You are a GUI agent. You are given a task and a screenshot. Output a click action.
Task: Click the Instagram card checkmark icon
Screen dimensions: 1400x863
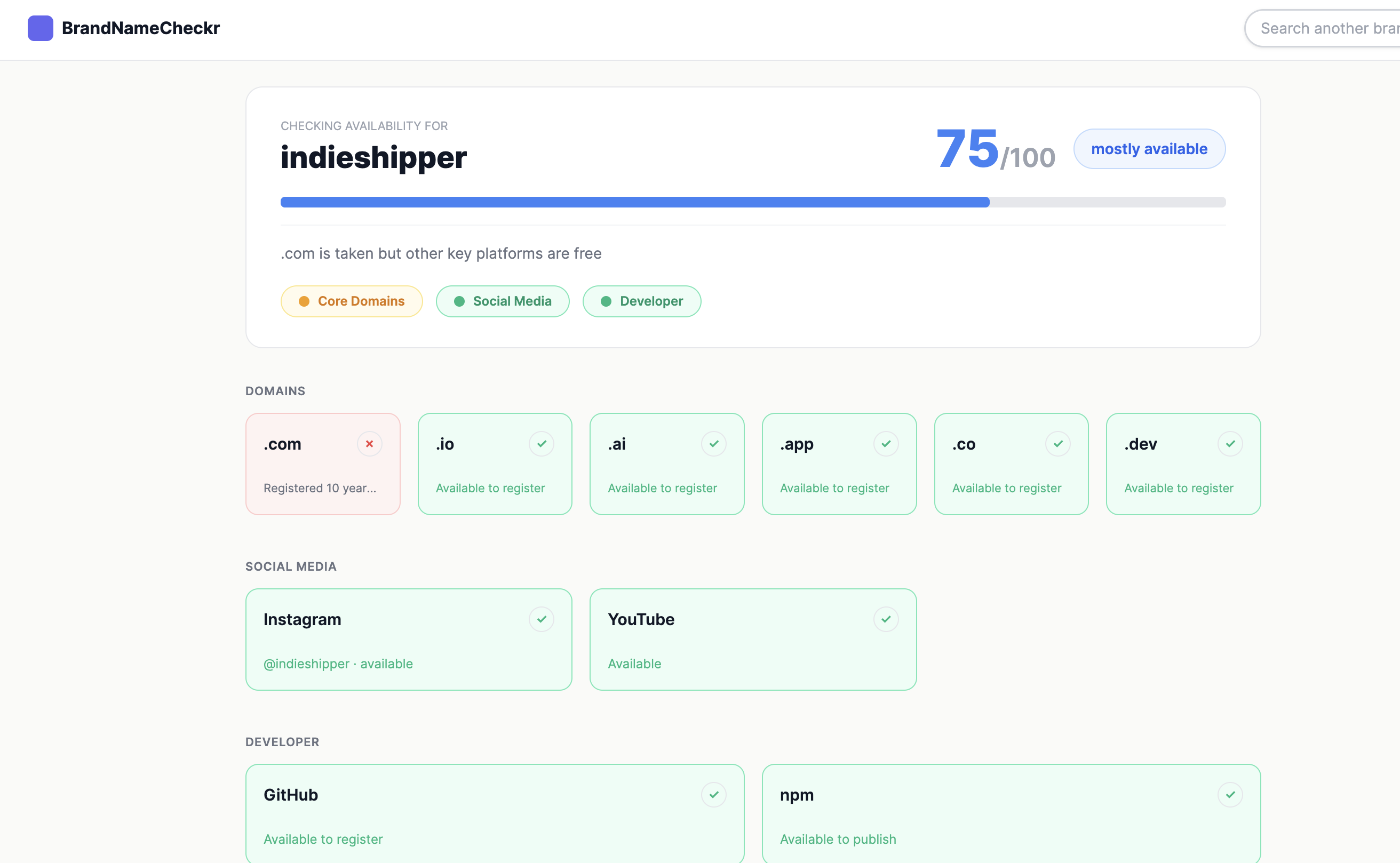pos(541,619)
